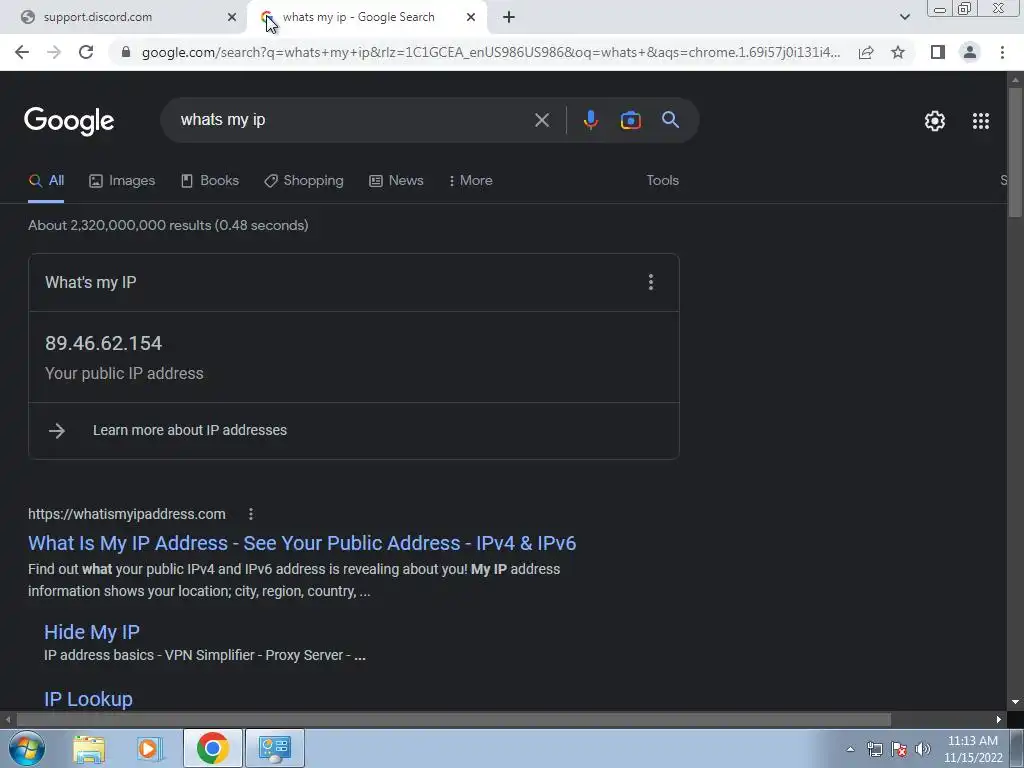Click the scroll right arrow
The width and height of the screenshot is (1024, 768).
pos(999,720)
